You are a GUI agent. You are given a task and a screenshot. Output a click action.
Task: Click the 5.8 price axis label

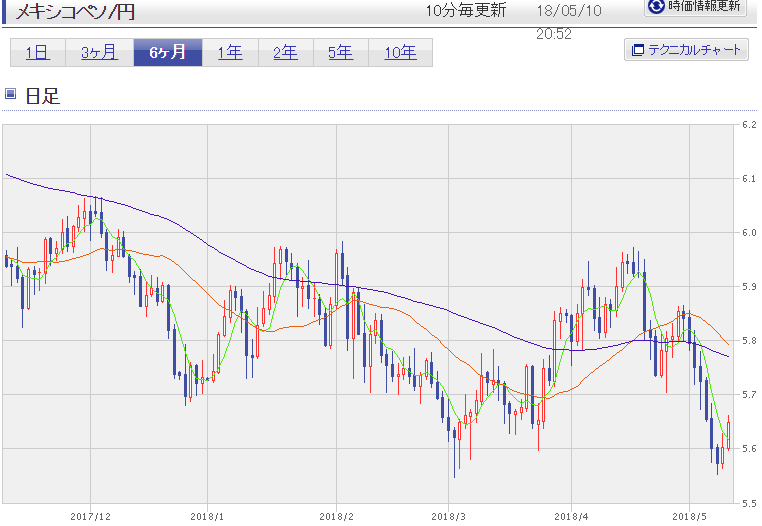coord(749,341)
